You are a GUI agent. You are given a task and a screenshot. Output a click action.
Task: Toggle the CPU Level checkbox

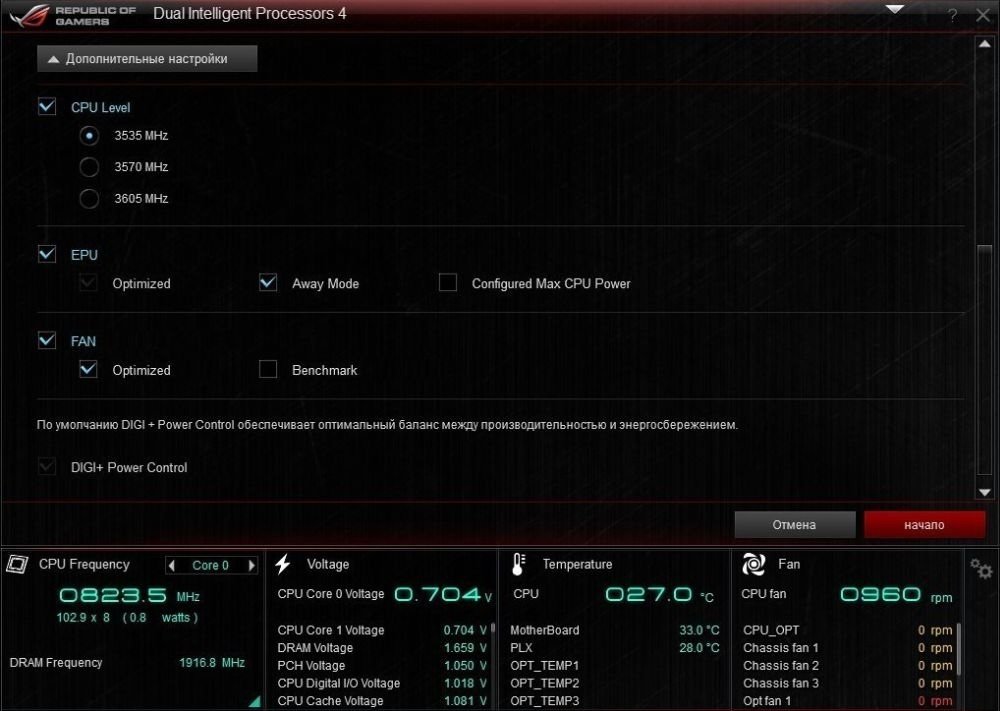[x=47, y=106]
